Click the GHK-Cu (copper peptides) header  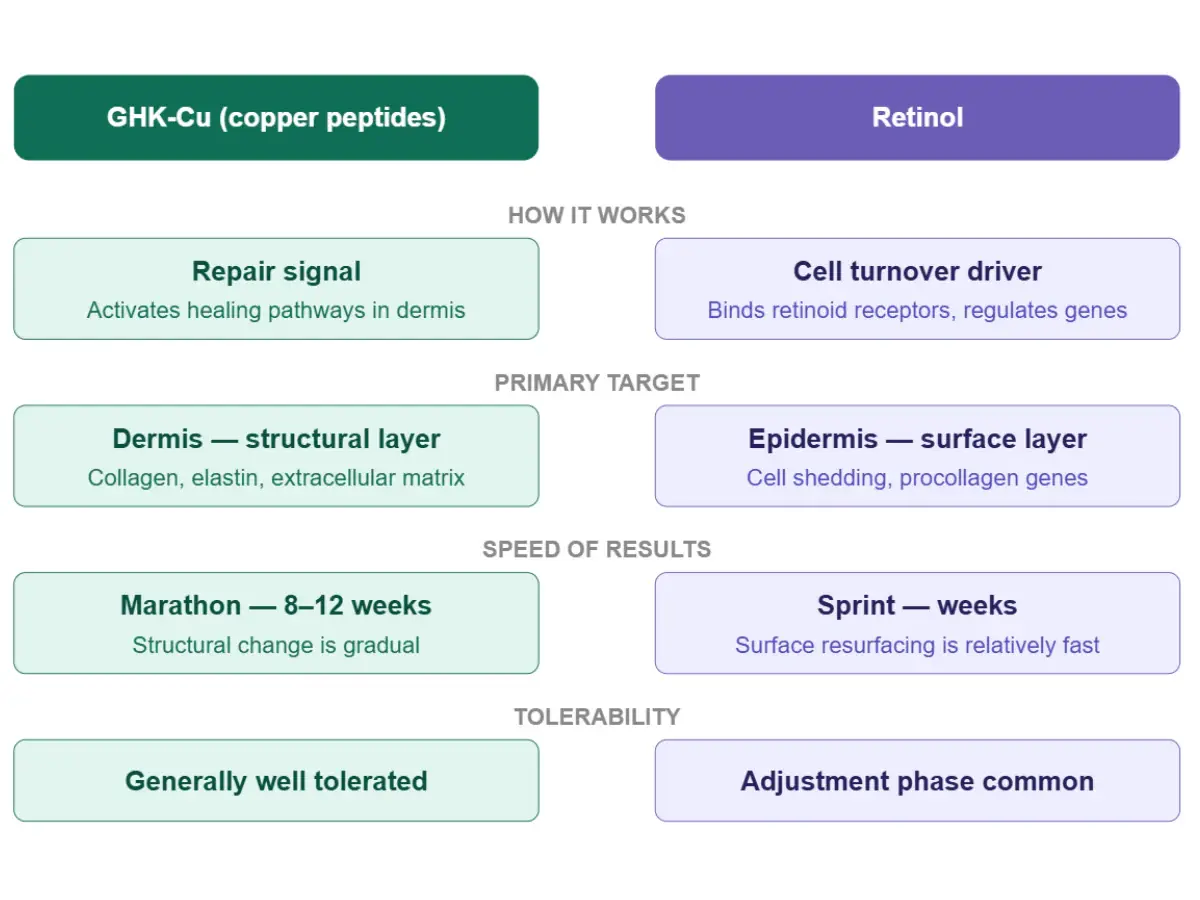pyautogui.click(x=276, y=118)
